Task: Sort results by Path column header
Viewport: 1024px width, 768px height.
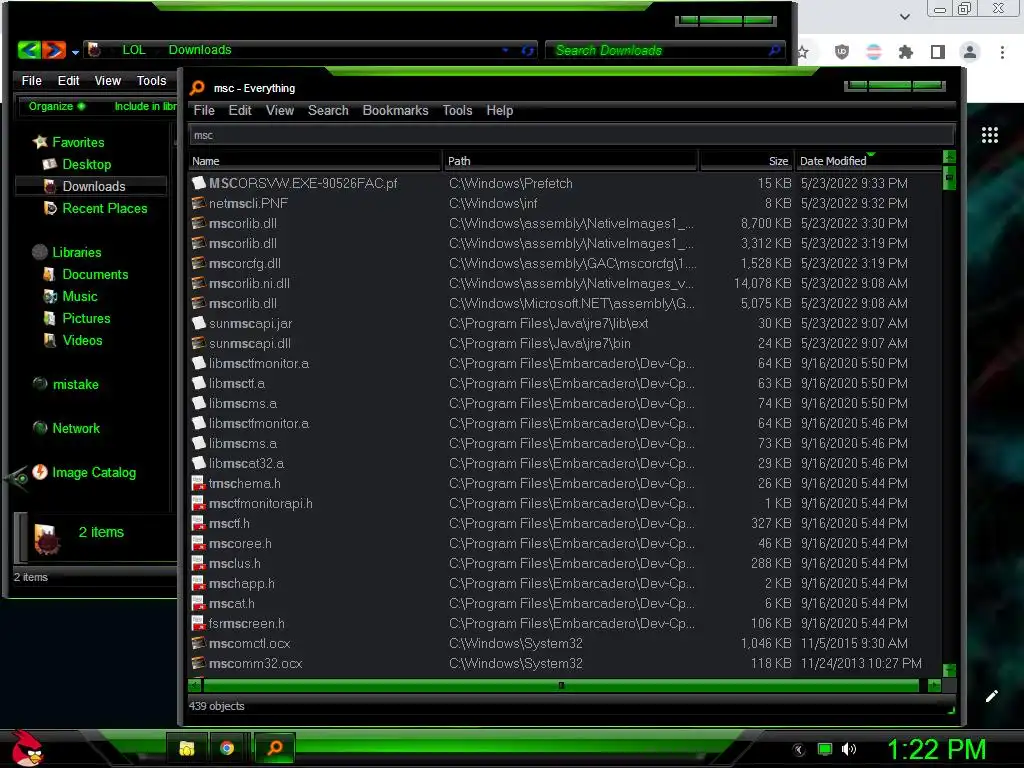Action: pos(571,161)
